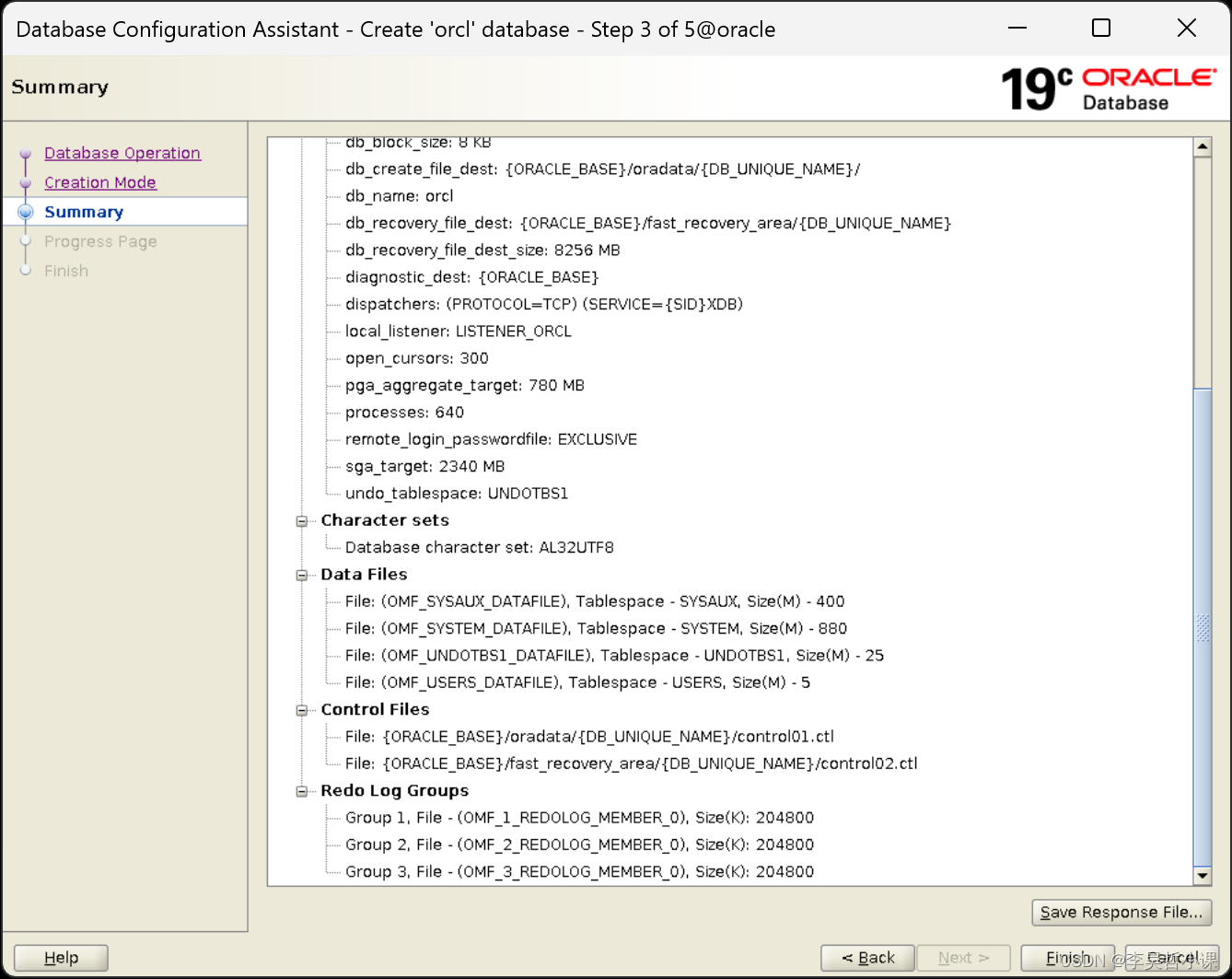
Task: Select the Summary step in sidebar
Action: 84,212
